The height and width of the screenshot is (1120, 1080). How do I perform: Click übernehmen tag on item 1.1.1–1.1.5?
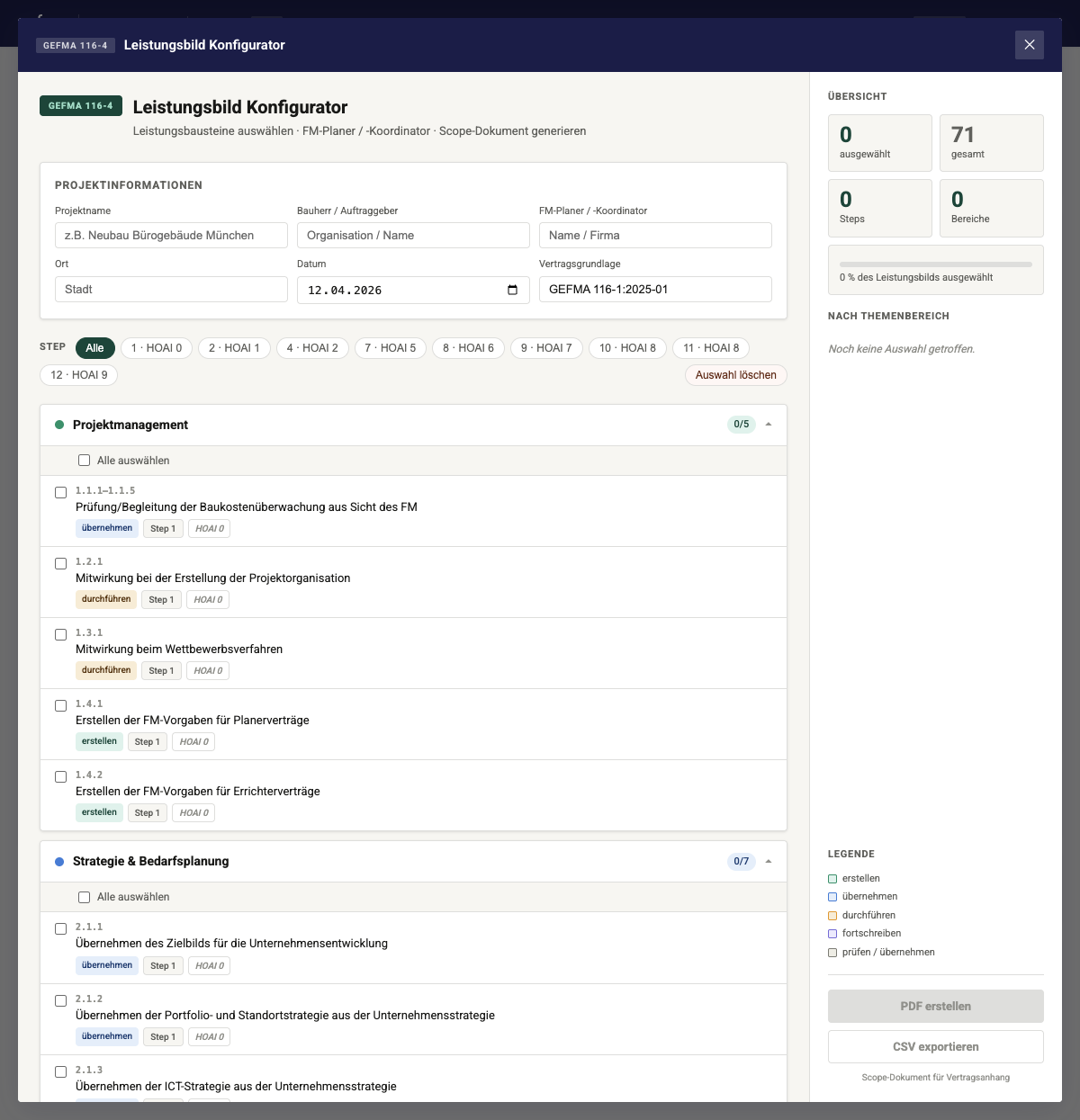pos(107,528)
